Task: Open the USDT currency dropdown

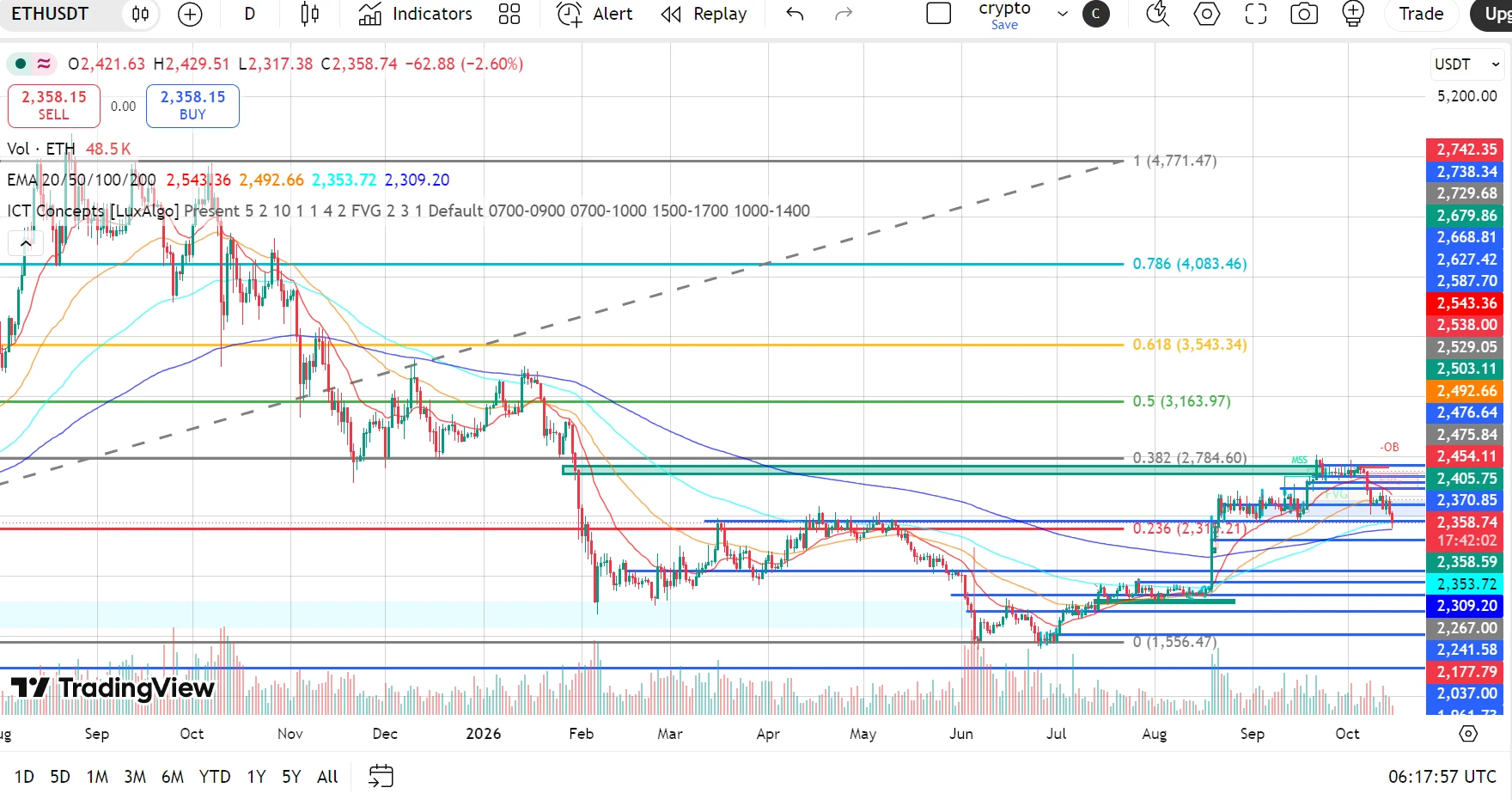Action: tap(1467, 64)
